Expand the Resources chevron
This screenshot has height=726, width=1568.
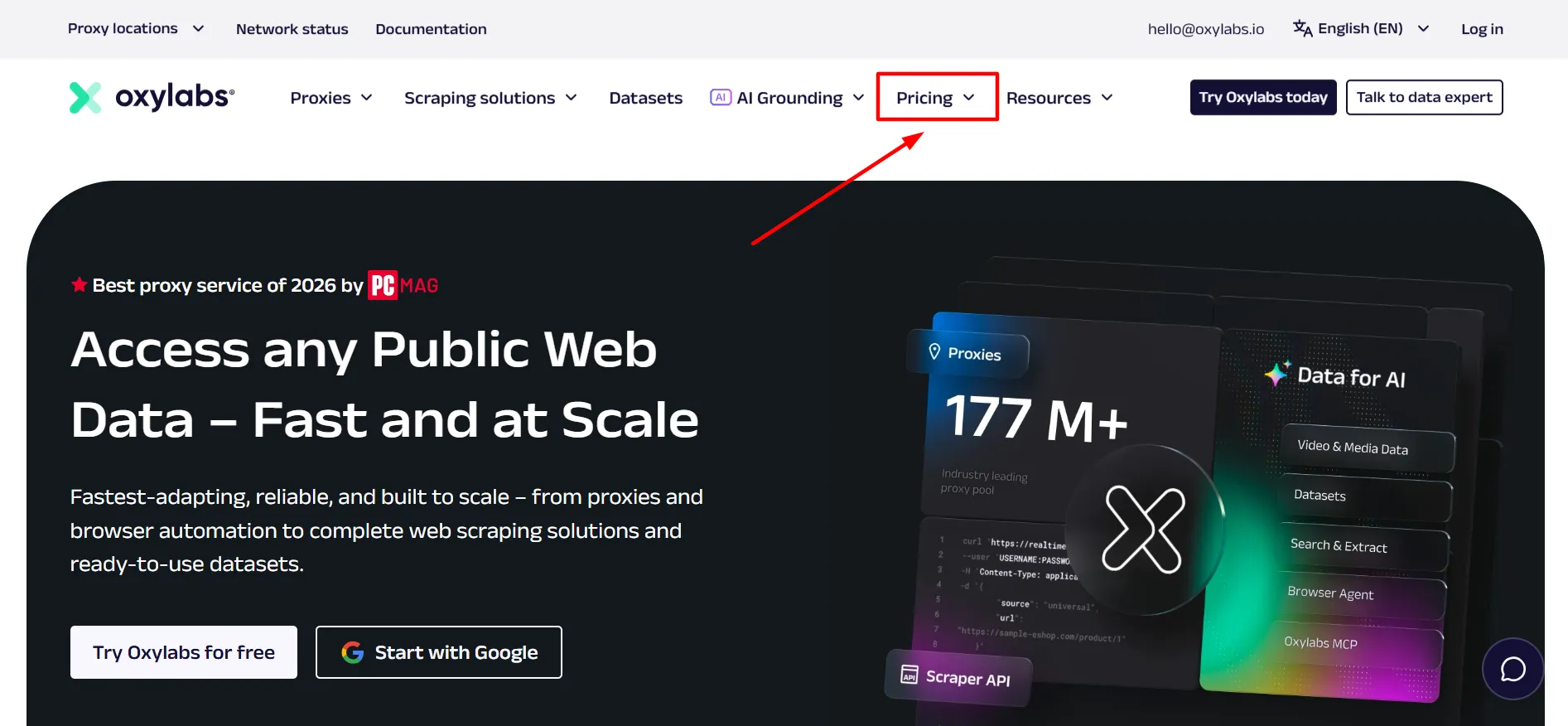tap(1107, 98)
